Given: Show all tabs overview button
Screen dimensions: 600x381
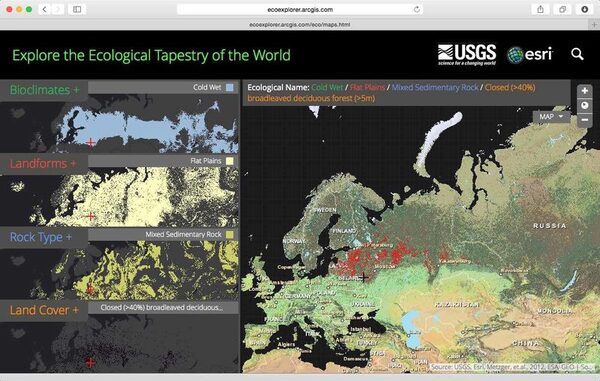Looking at the screenshot, I should [562, 9].
